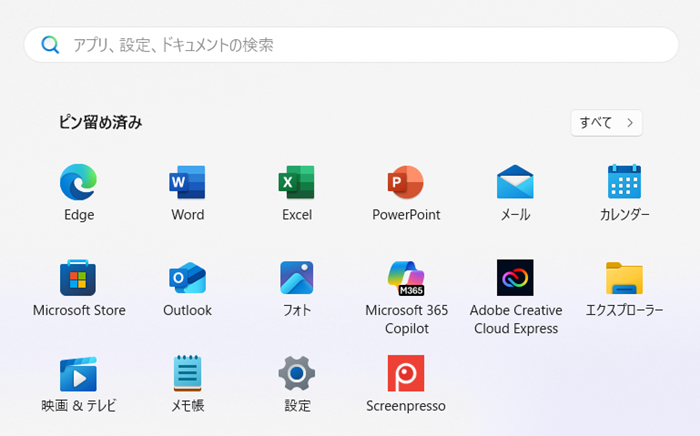This screenshot has width=700, height=436.
Task: Open the Excel app icon
Action: pos(296,183)
